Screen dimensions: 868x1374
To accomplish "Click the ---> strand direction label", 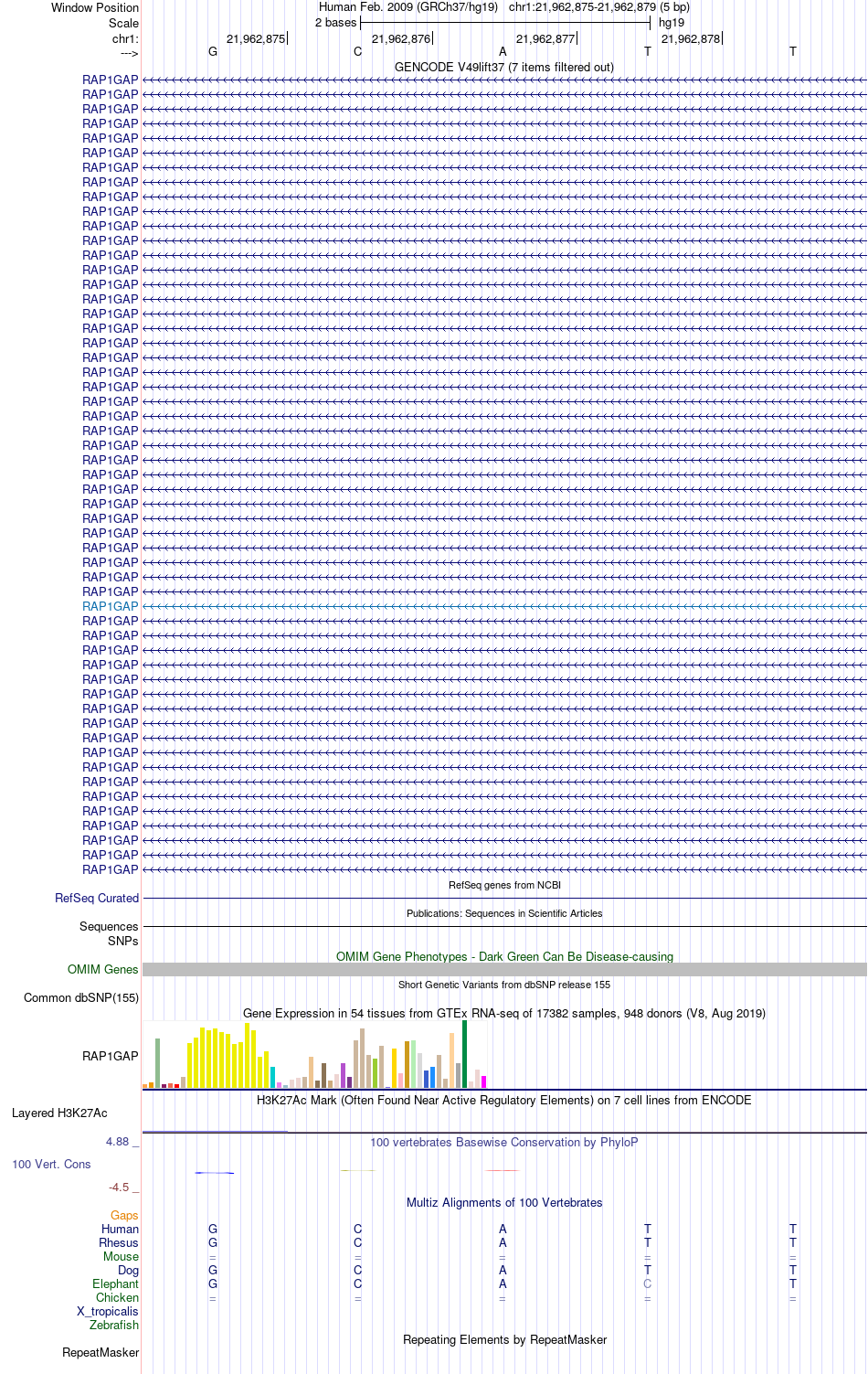I will click(x=129, y=53).
